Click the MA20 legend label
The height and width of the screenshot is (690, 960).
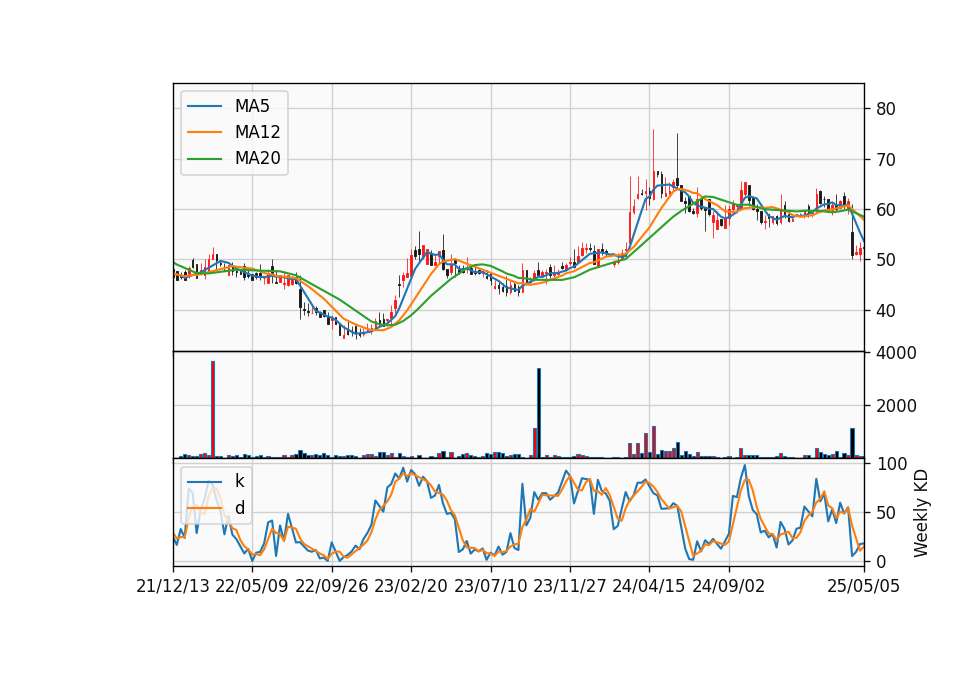[257, 159]
